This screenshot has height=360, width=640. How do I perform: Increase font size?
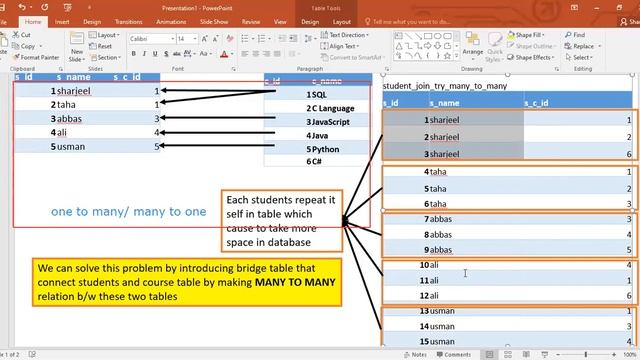point(204,39)
